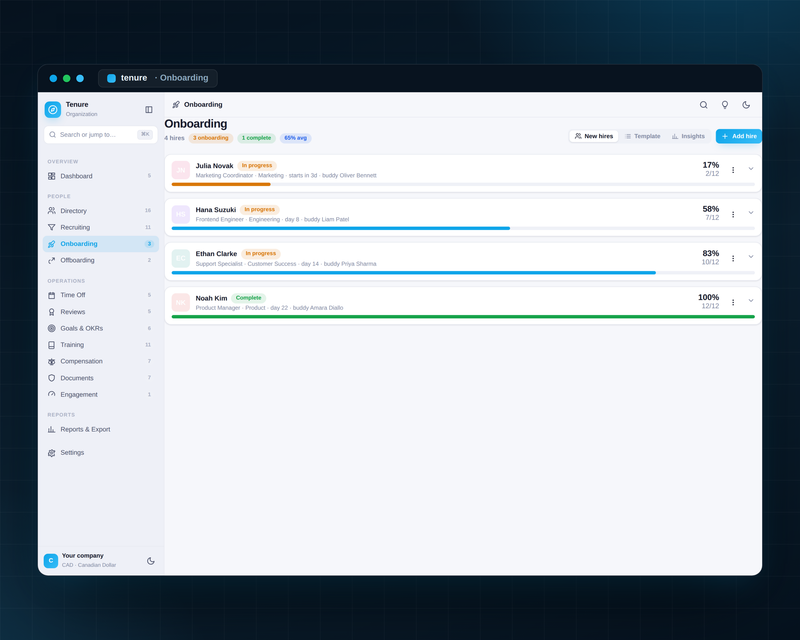Click Noah Kim's green progress bar
This screenshot has height=640, width=800.
click(463, 317)
